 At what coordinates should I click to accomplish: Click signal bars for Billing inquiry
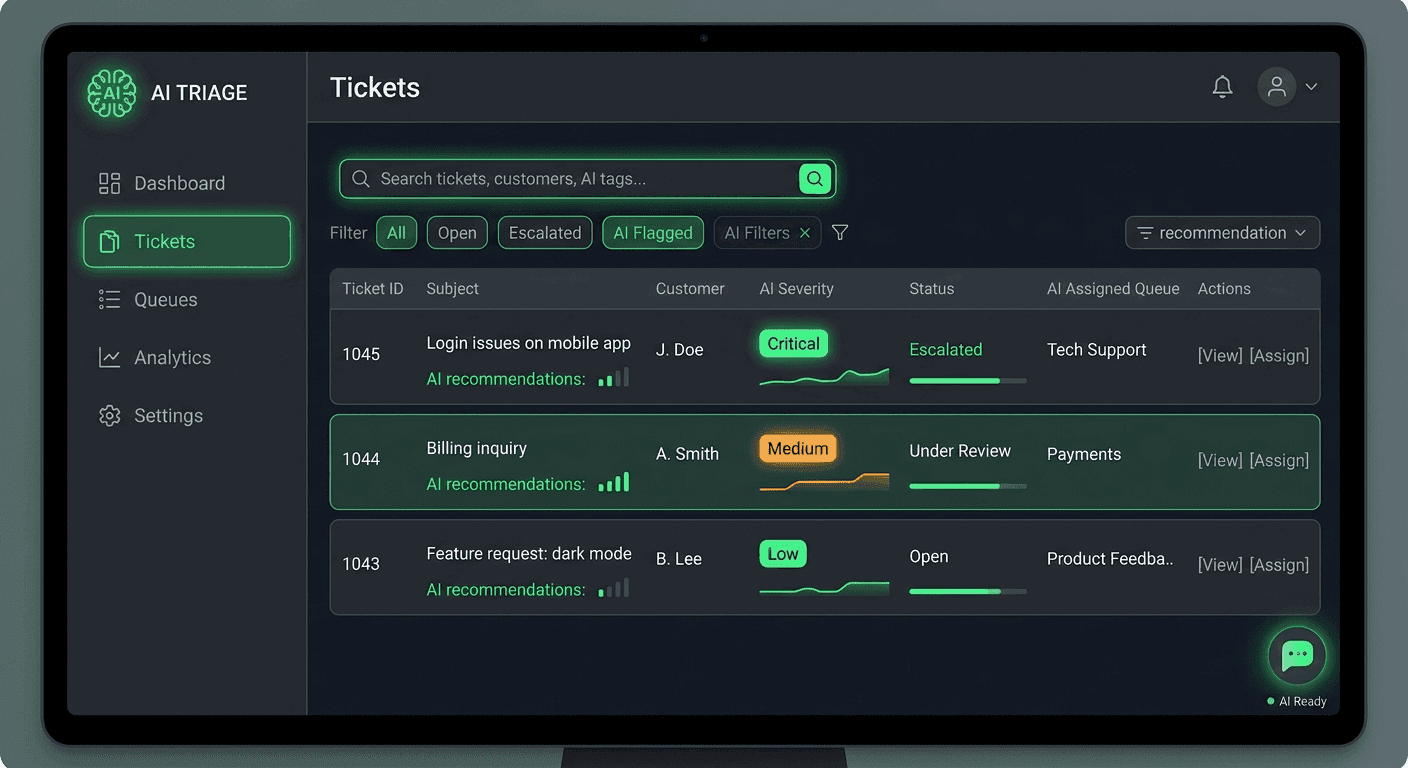(614, 483)
